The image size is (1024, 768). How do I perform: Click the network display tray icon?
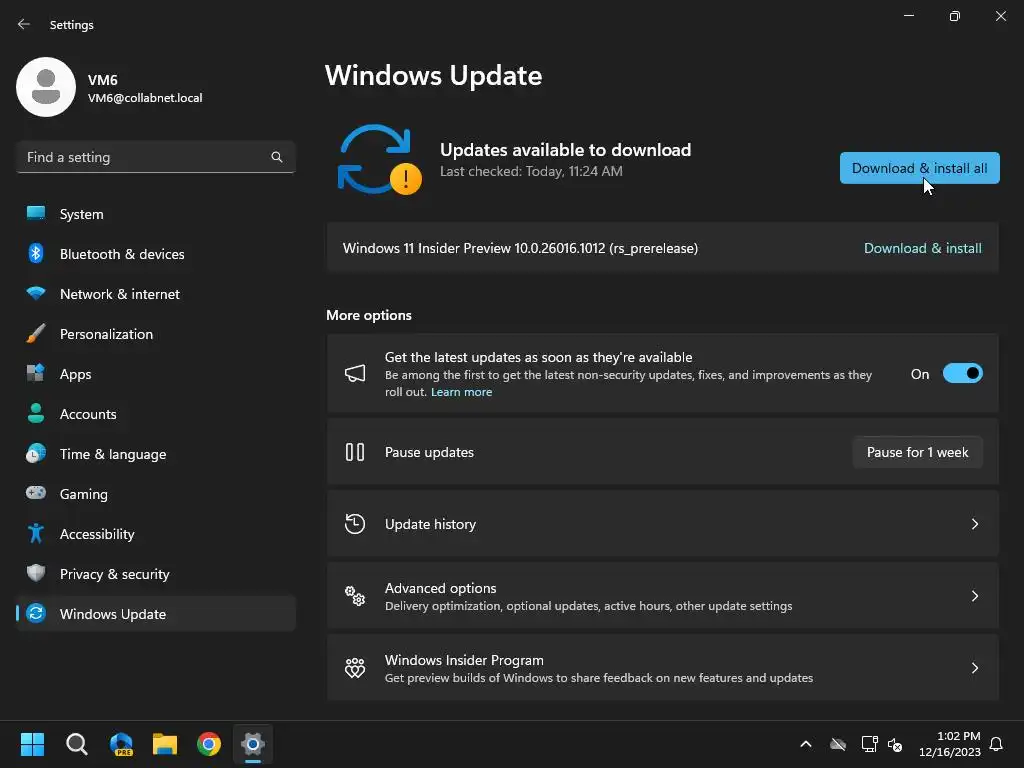(869, 744)
